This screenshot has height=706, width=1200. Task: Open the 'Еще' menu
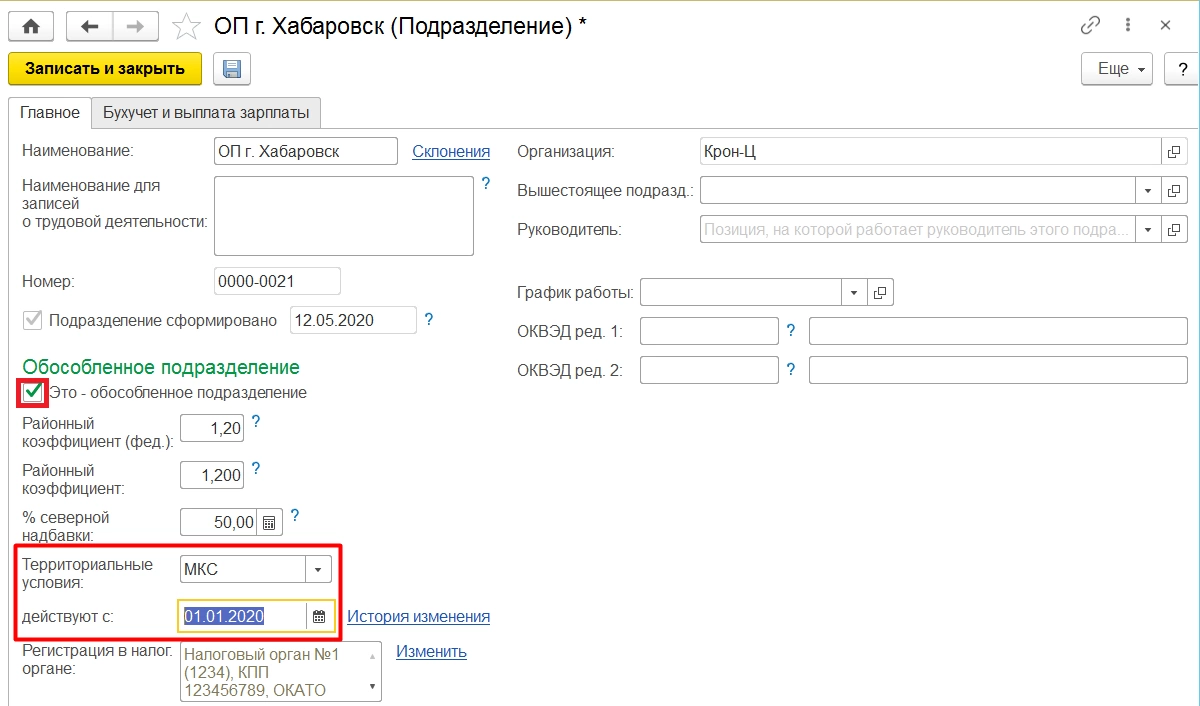(x=1117, y=69)
